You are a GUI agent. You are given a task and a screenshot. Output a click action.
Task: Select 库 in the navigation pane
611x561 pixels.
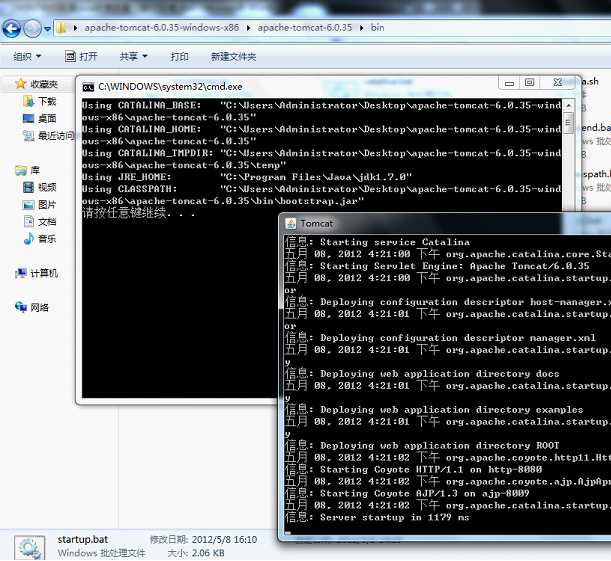[x=35, y=170]
